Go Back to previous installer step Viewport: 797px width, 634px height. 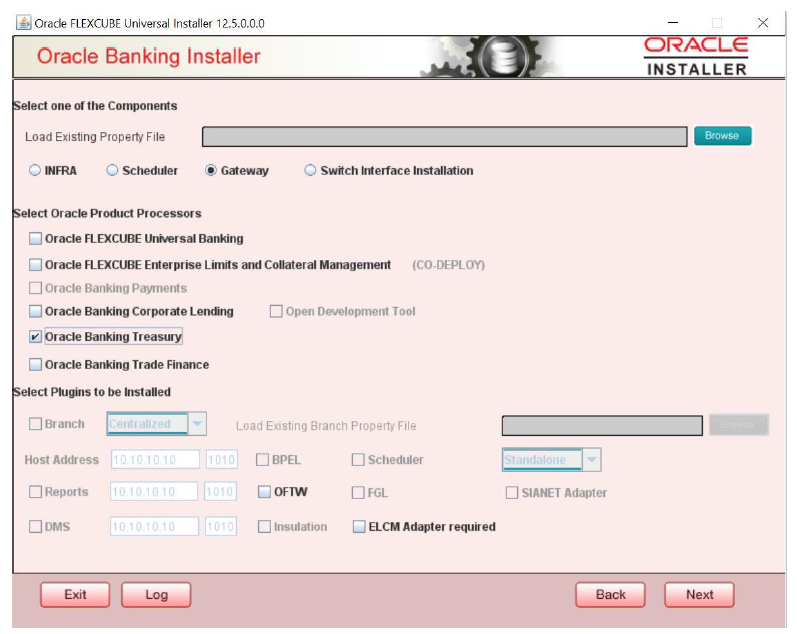[x=610, y=594]
